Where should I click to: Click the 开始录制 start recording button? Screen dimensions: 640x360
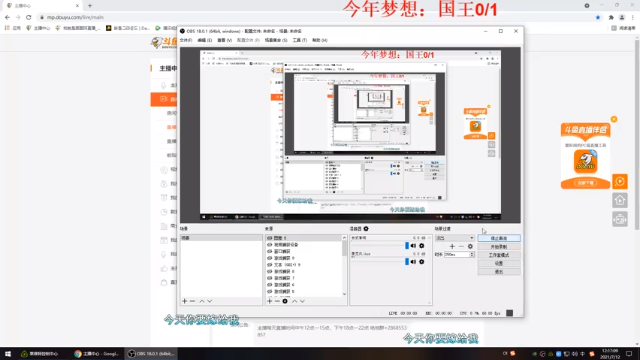(499, 247)
